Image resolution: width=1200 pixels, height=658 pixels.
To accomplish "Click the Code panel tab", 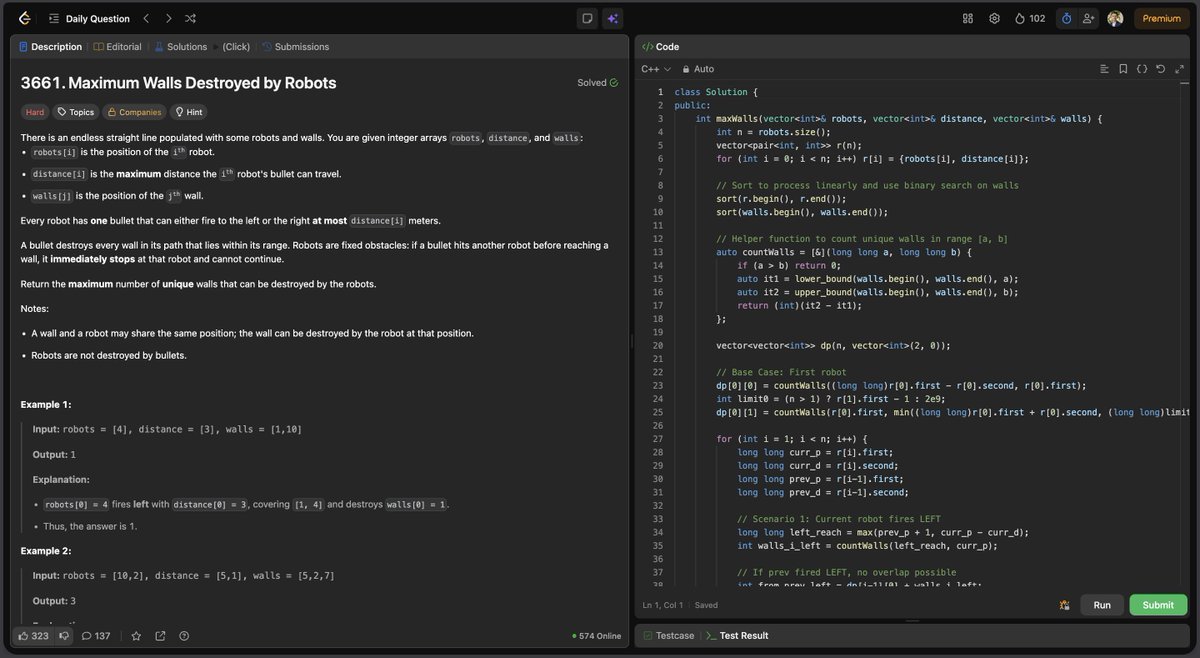I will coord(661,47).
